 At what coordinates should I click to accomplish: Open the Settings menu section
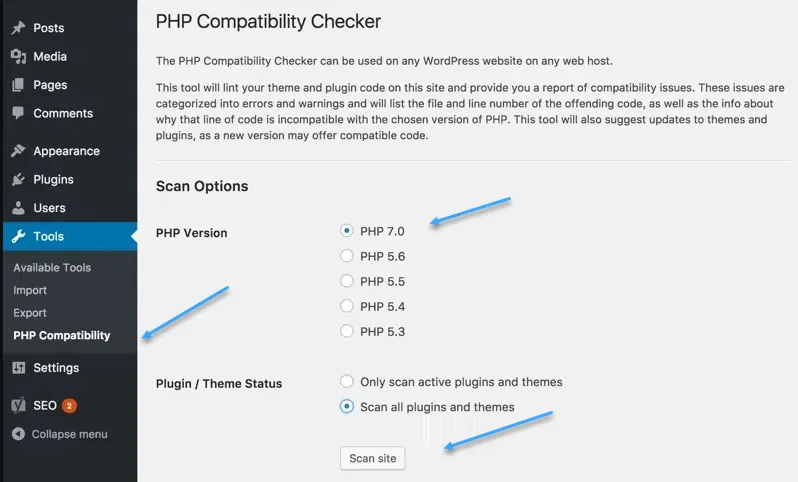pos(55,367)
